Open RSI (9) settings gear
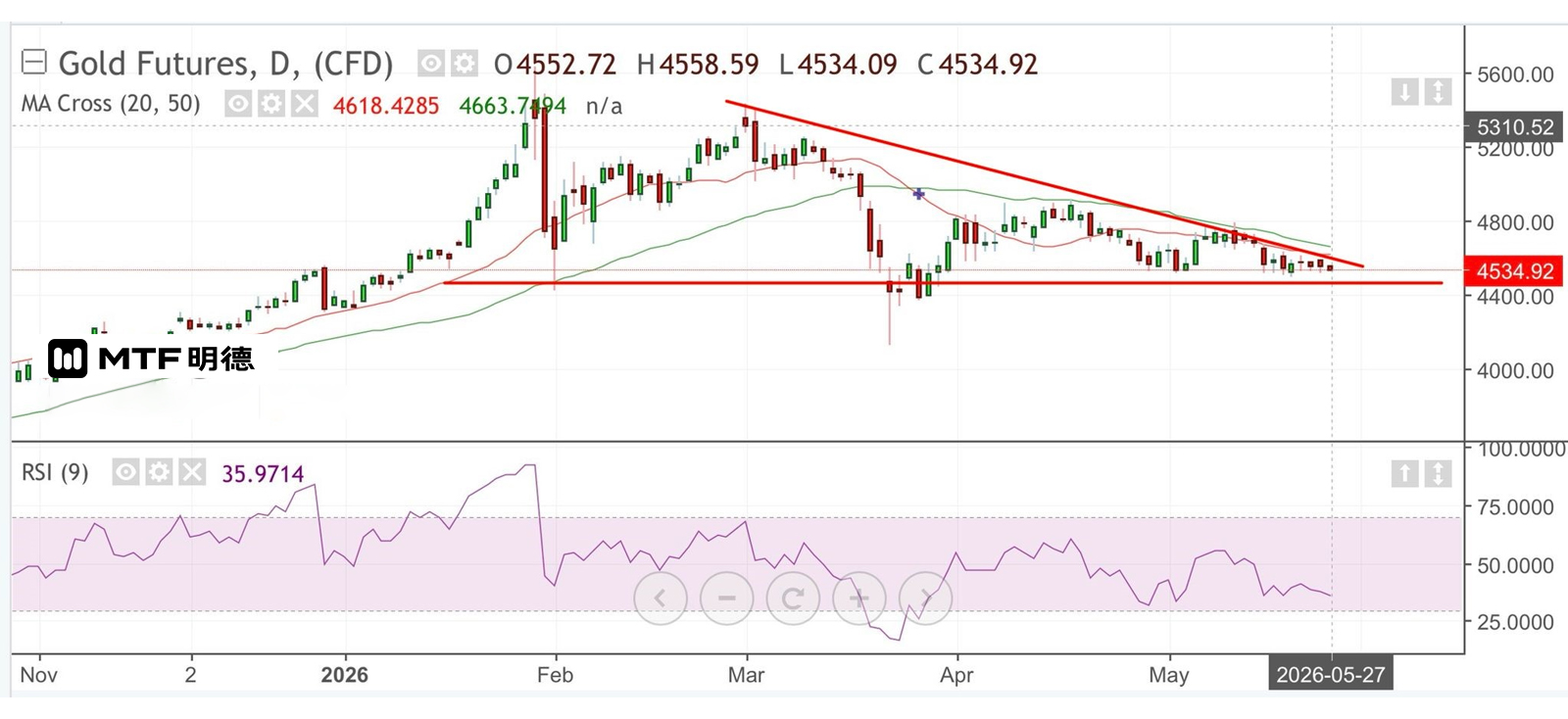The height and width of the screenshot is (719, 1568). (x=159, y=473)
